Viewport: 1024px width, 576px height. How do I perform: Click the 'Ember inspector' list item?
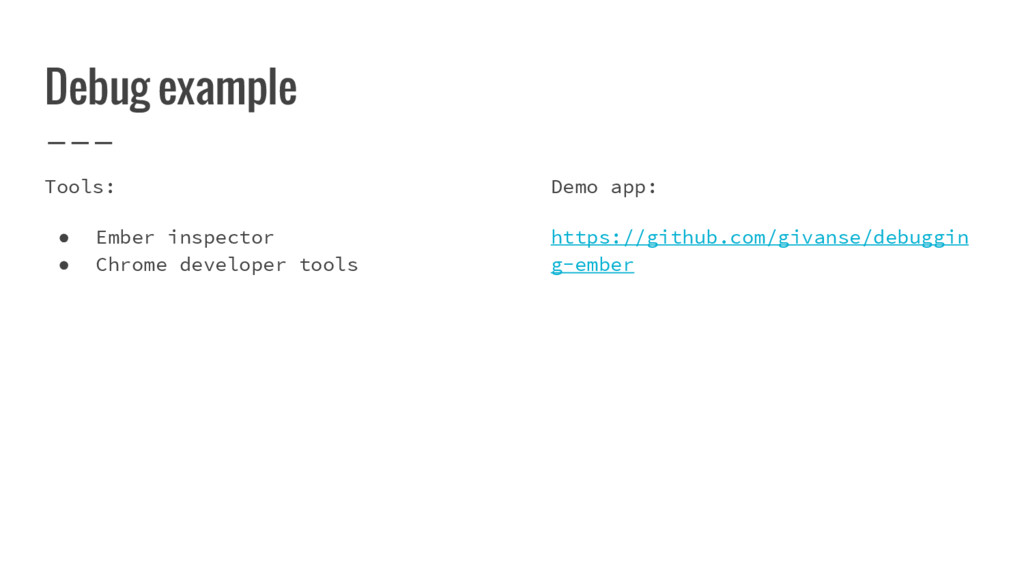pyautogui.click(x=185, y=237)
